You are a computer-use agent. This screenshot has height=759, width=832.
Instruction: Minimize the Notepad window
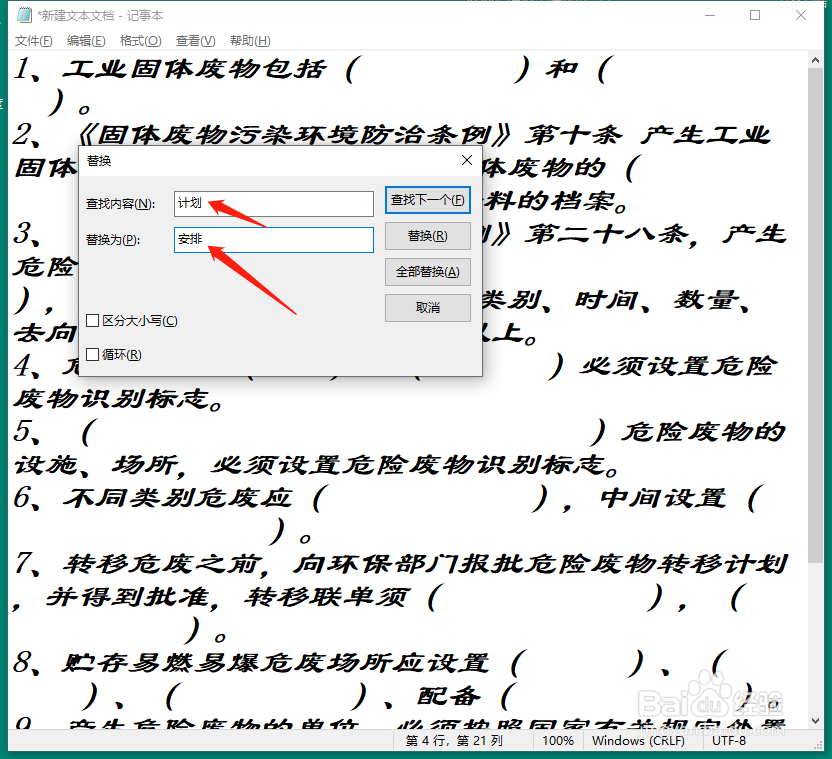pyautogui.click(x=710, y=15)
